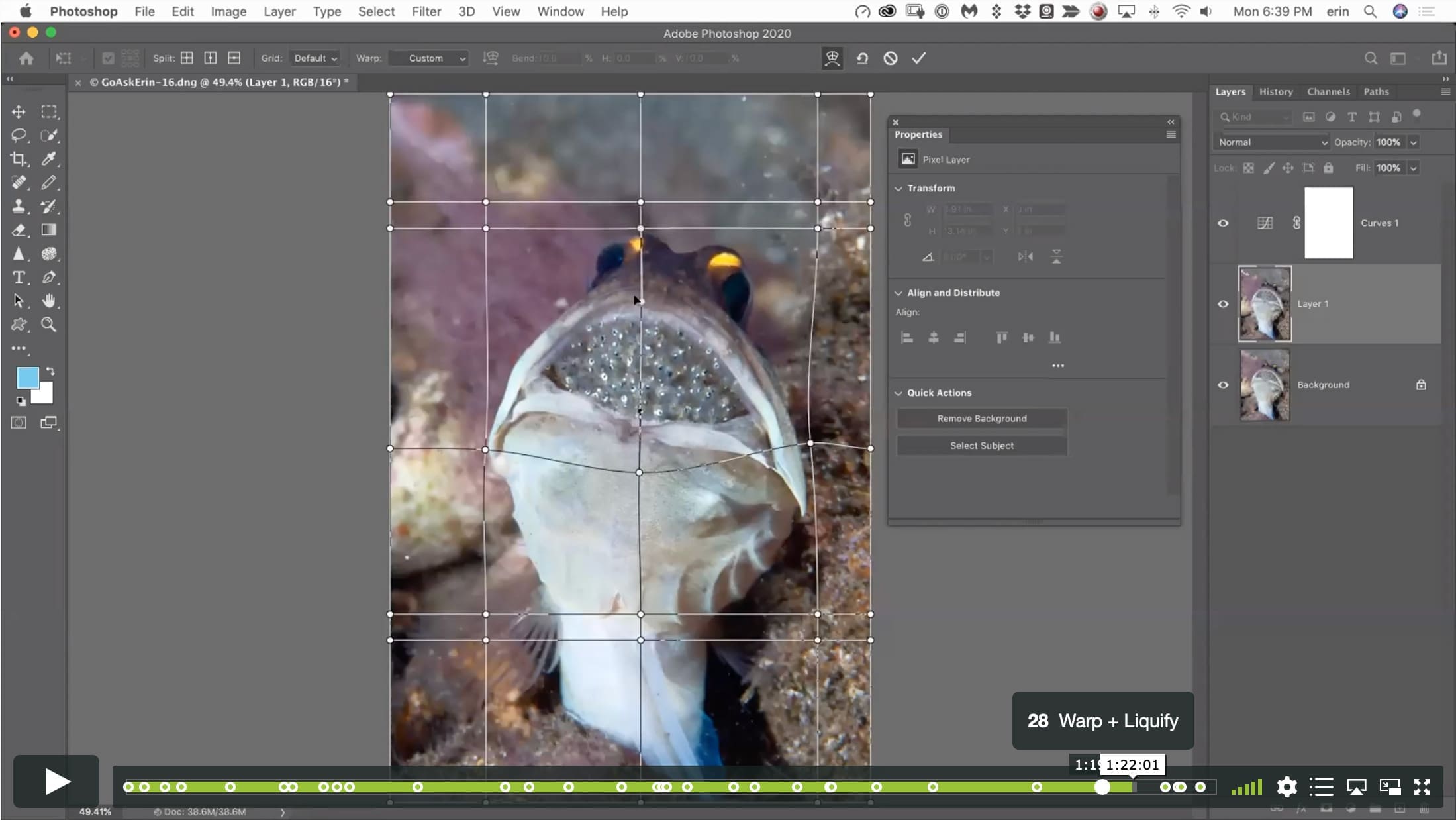Click the Remove Background button
This screenshot has height=820, width=1456.
point(982,419)
